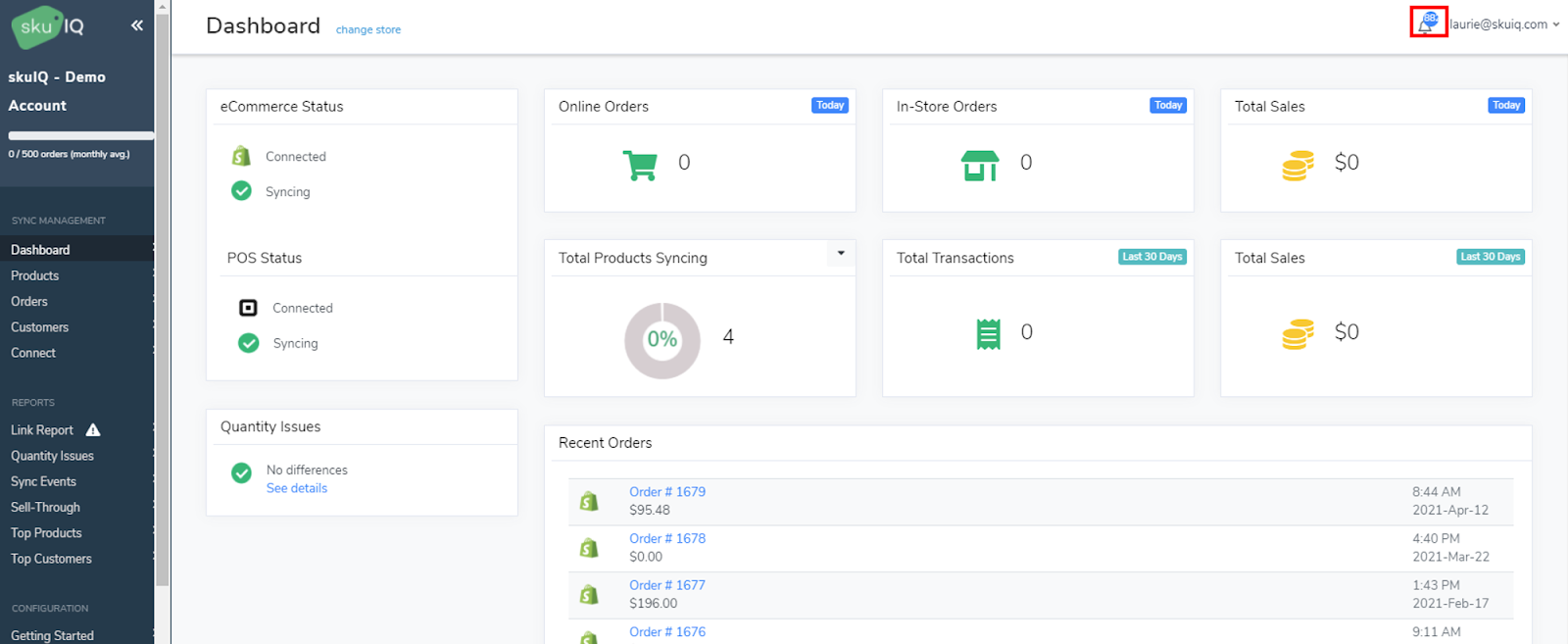Click the Total Transactions receipt icon
The width and height of the screenshot is (1568, 644).
point(988,334)
